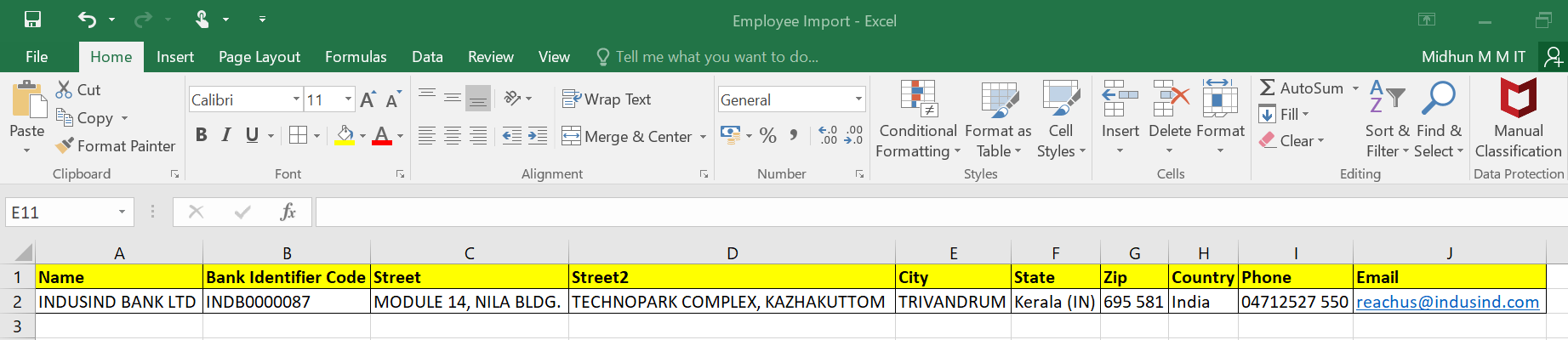The image size is (1568, 340).
Task: Open the General number format dropdown
Action: click(858, 99)
